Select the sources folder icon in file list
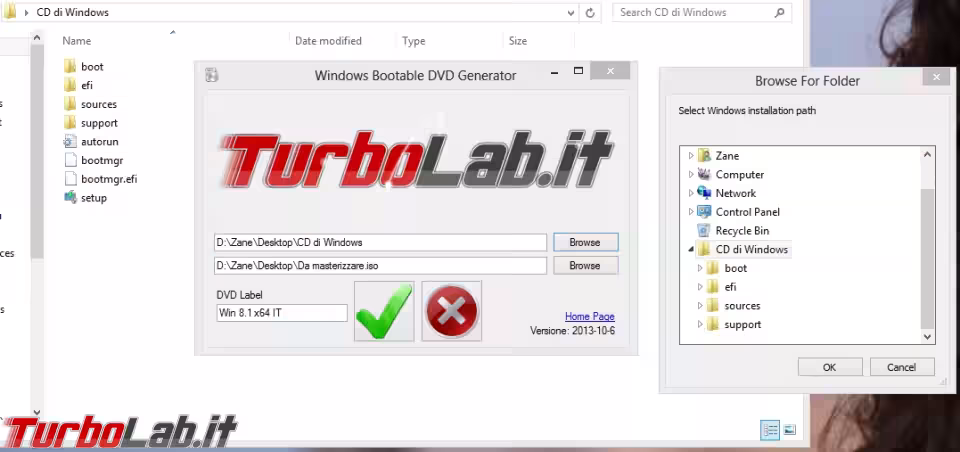 pyautogui.click(x=70, y=104)
